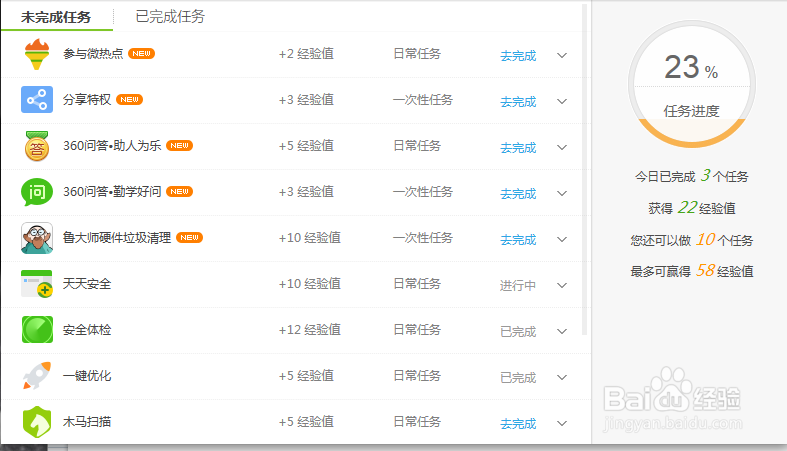This screenshot has height=451, width=787.
Task: Click 一次性任务 label in 分享特权 row
Action: [423, 99]
